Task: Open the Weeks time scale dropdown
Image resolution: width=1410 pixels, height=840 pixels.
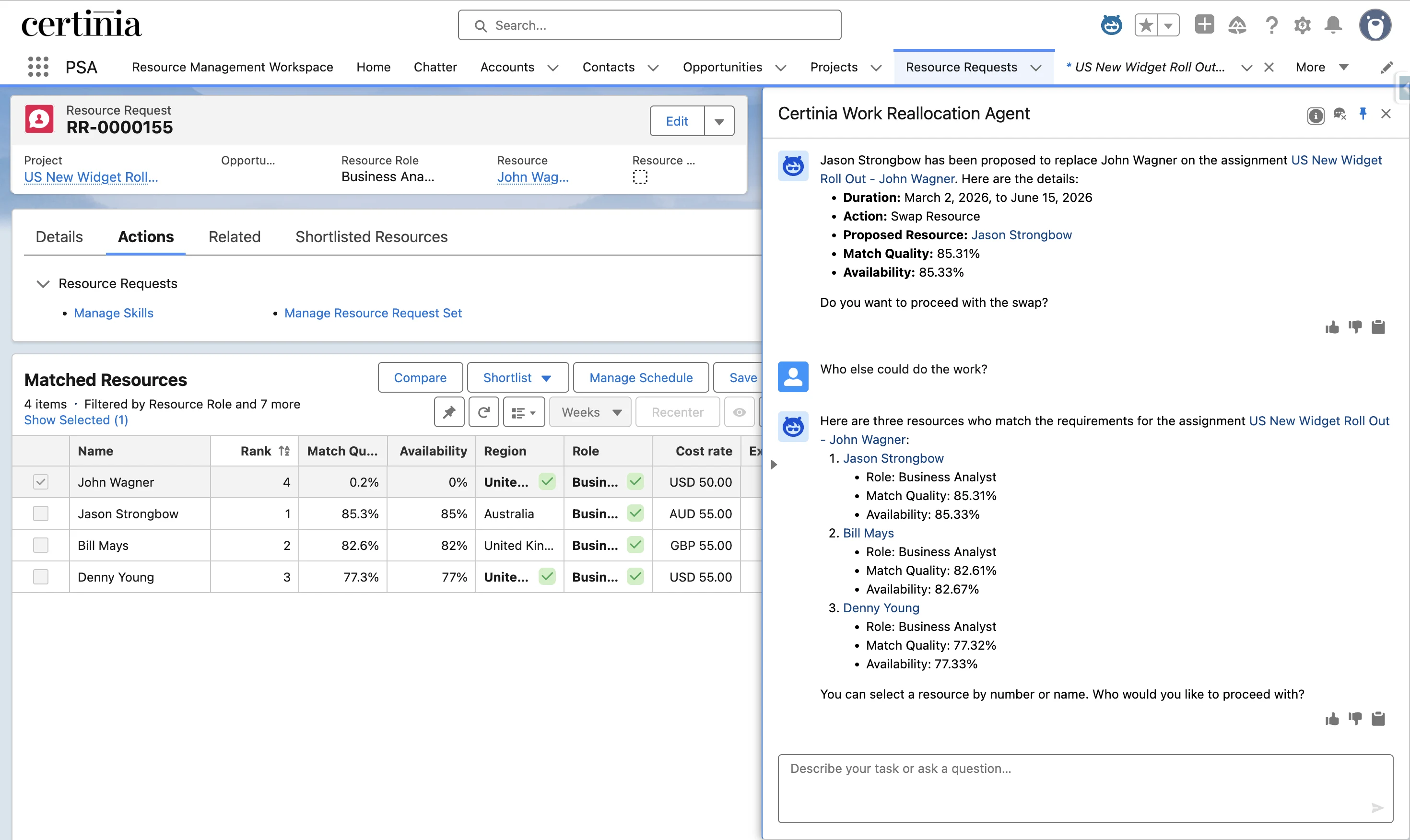Action: pyautogui.click(x=590, y=412)
